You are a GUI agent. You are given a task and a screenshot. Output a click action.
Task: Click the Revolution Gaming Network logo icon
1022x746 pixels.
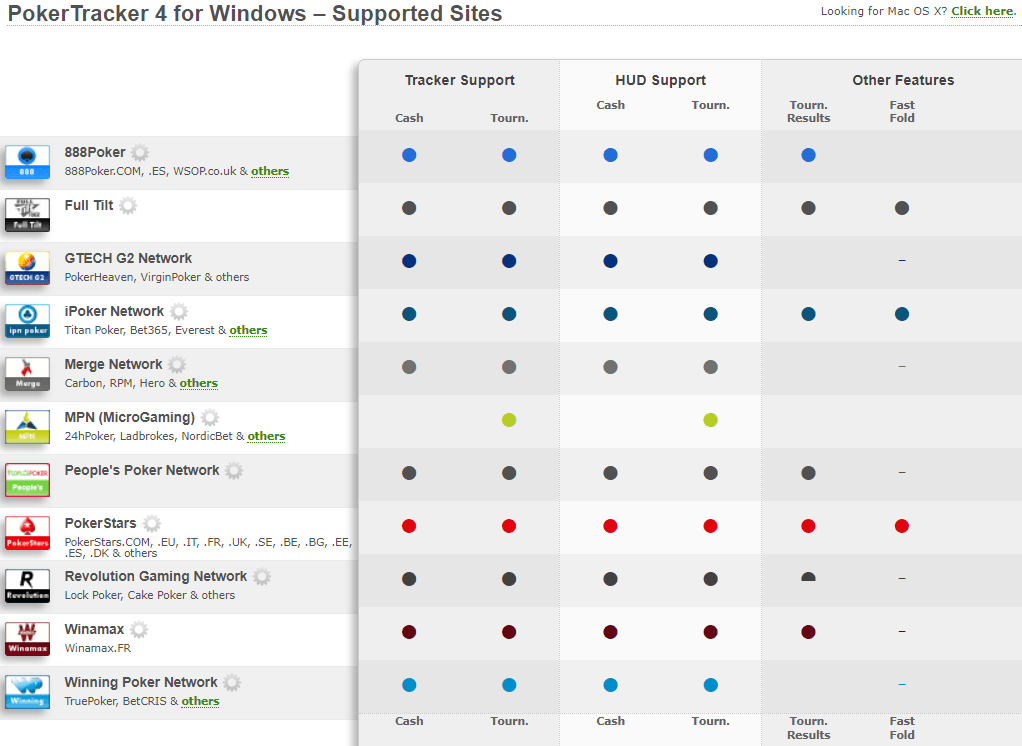[x=27, y=586]
